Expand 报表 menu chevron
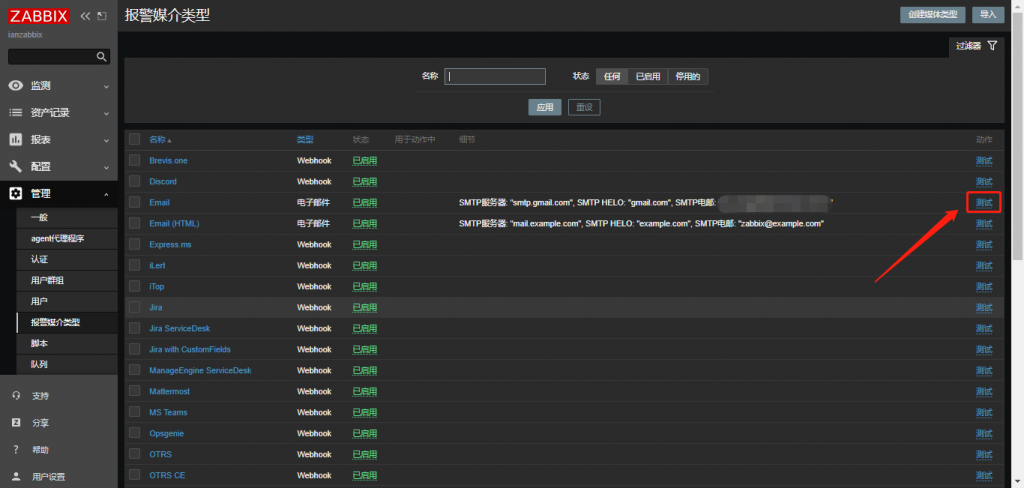This screenshot has width=1024, height=488. pos(106,140)
